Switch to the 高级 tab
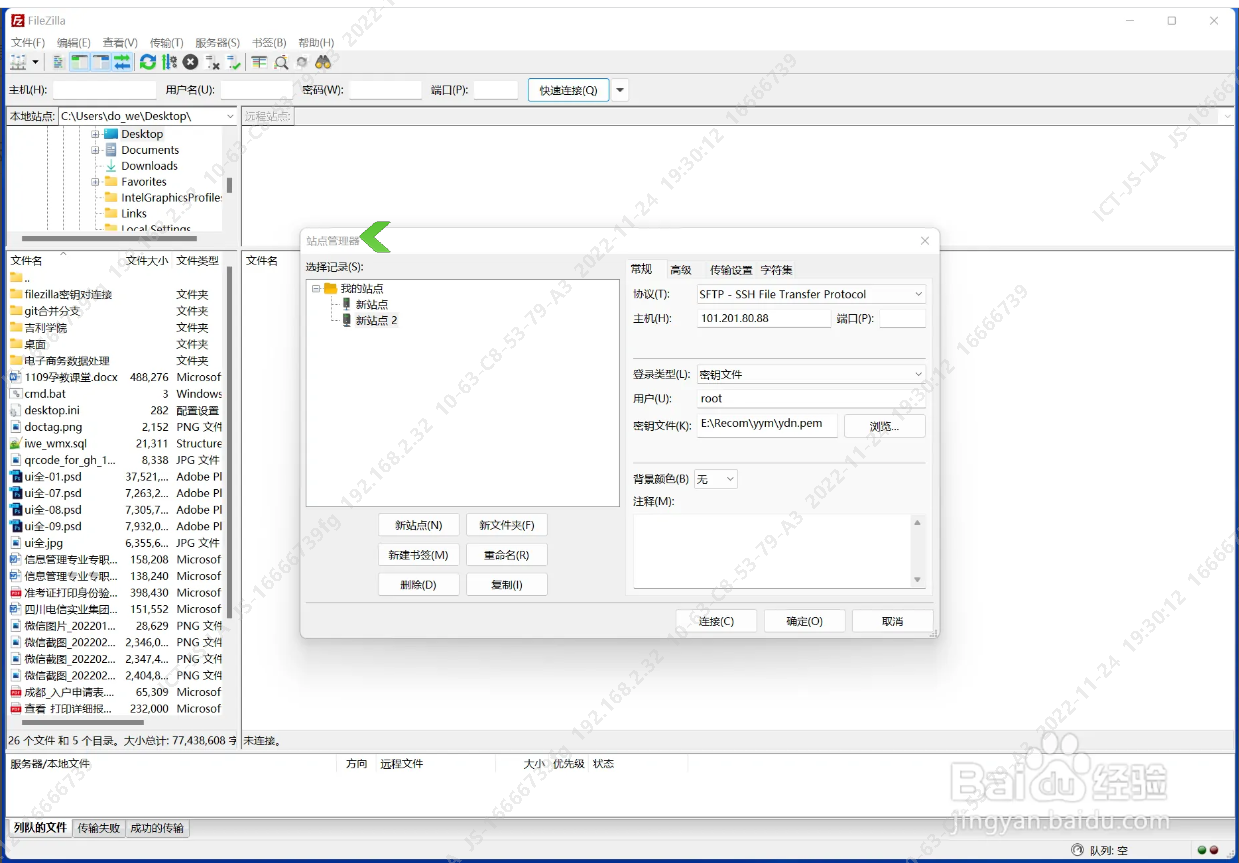 [681, 270]
